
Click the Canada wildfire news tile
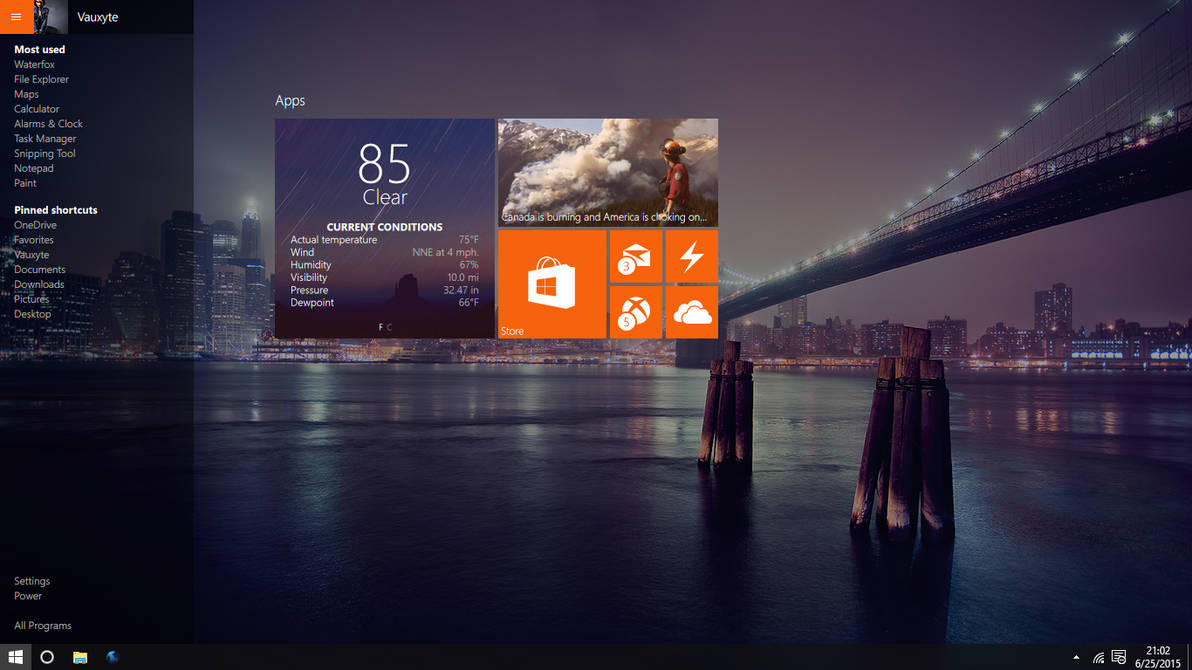point(607,172)
